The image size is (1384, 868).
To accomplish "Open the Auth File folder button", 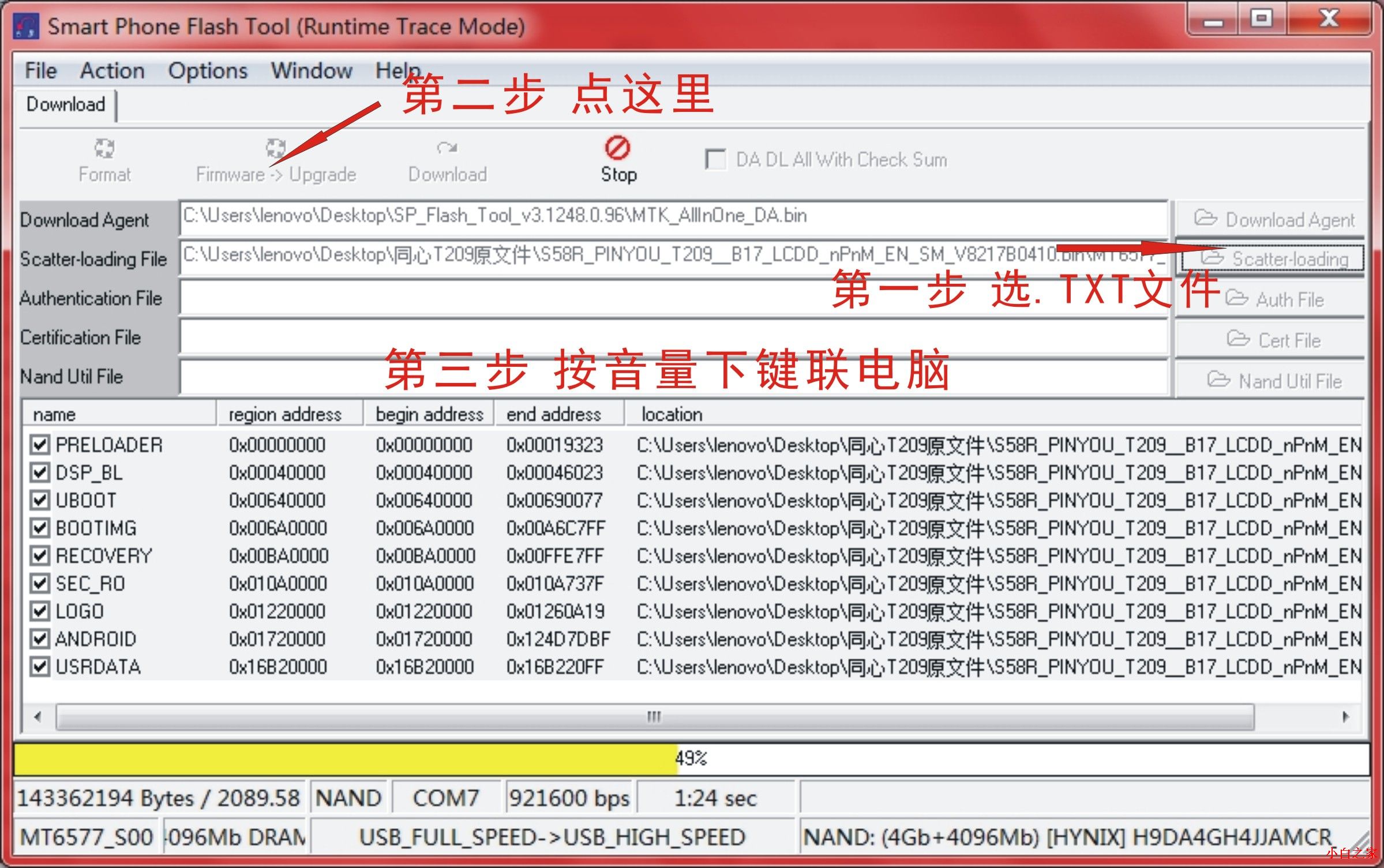I will tap(1271, 299).
